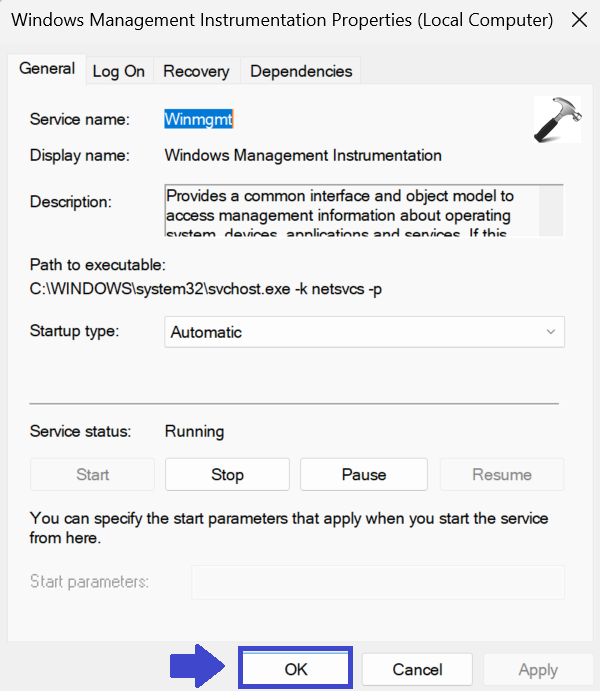Click the Resume button
The image size is (600, 691).
pyautogui.click(x=502, y=475)
